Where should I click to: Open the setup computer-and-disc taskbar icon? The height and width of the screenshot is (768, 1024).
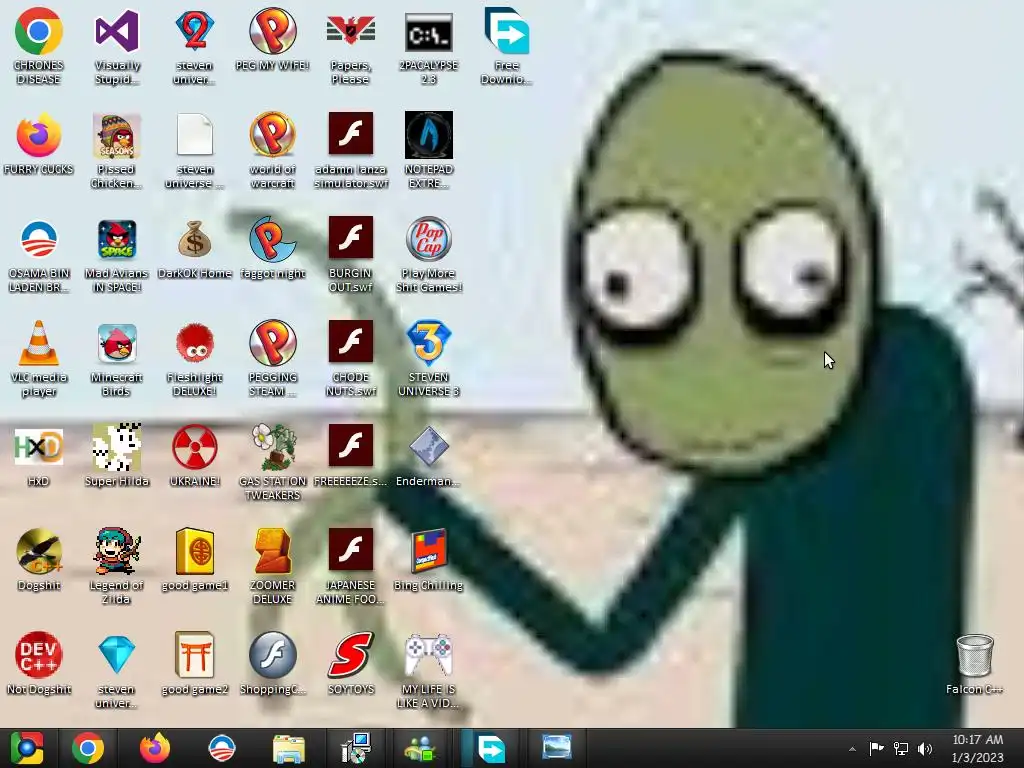coord(356,748)
